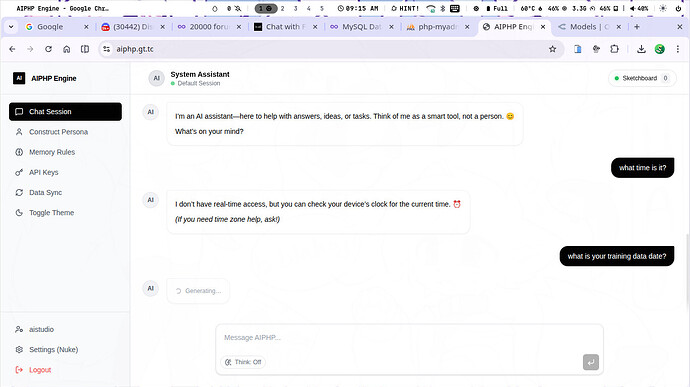Select Data Sync in sidebar
Viewport: 690px width, 387px height.
(65, 192)
